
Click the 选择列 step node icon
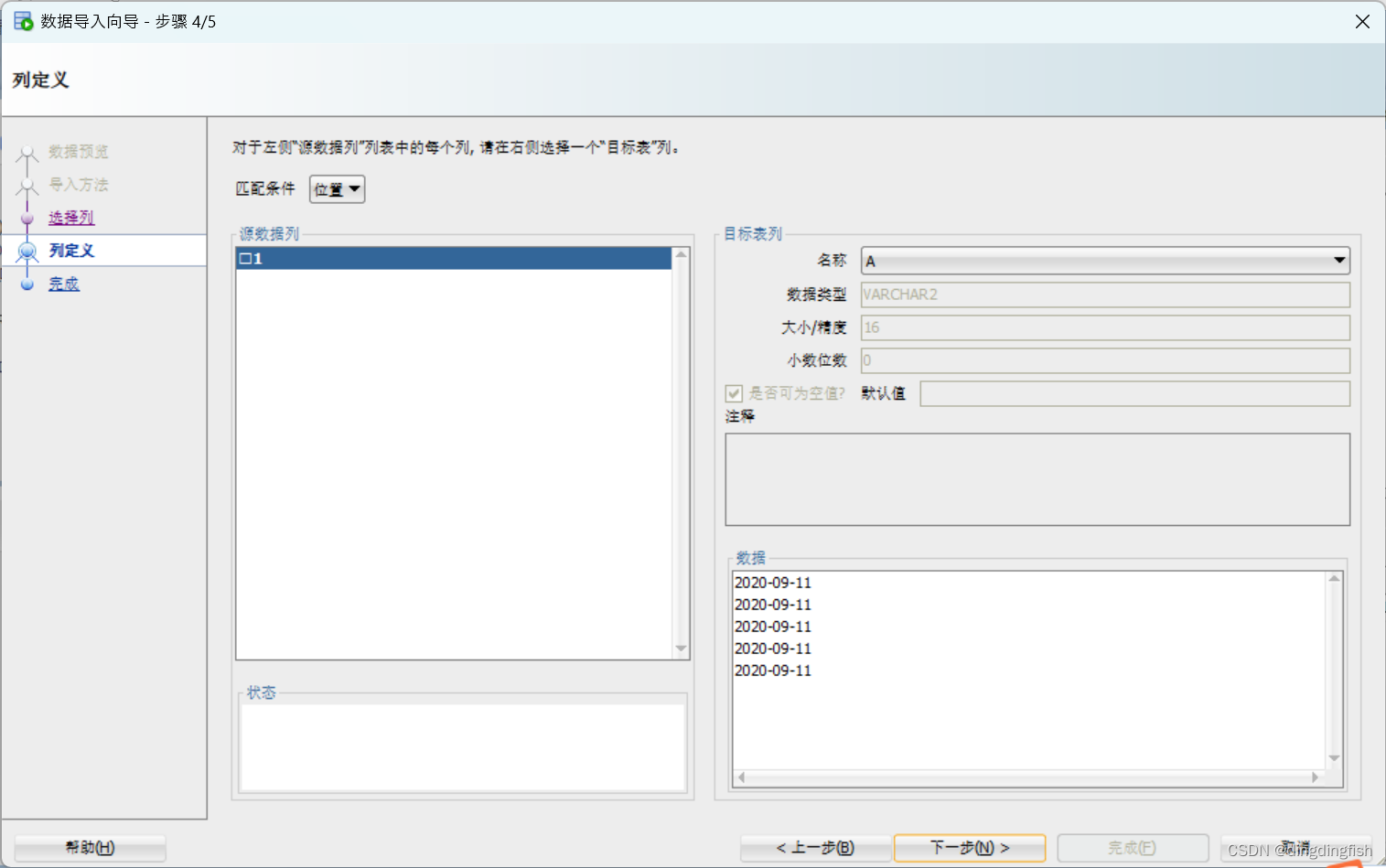[27, 218]
